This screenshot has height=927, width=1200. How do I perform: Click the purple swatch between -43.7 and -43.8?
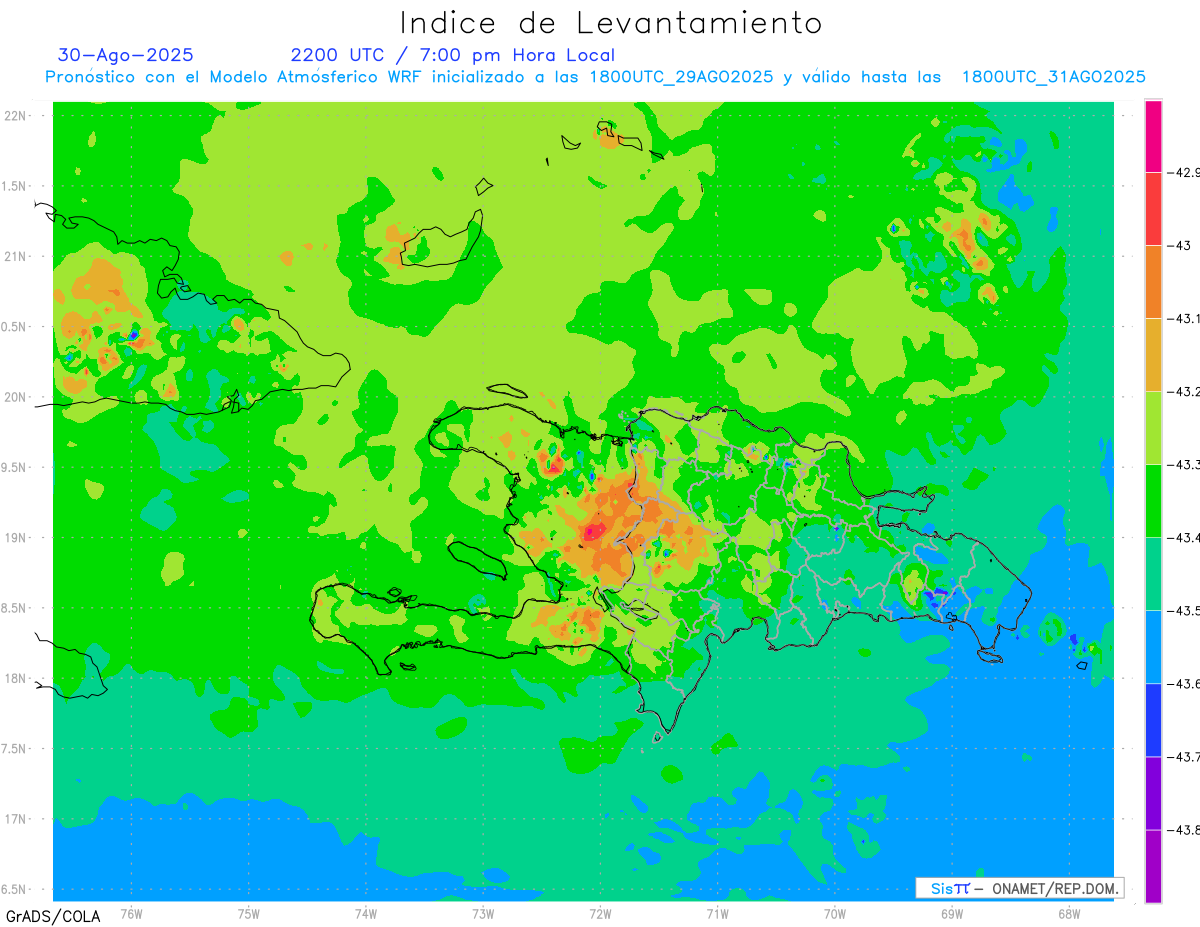pyautogui.click(x=1153, y=792)
